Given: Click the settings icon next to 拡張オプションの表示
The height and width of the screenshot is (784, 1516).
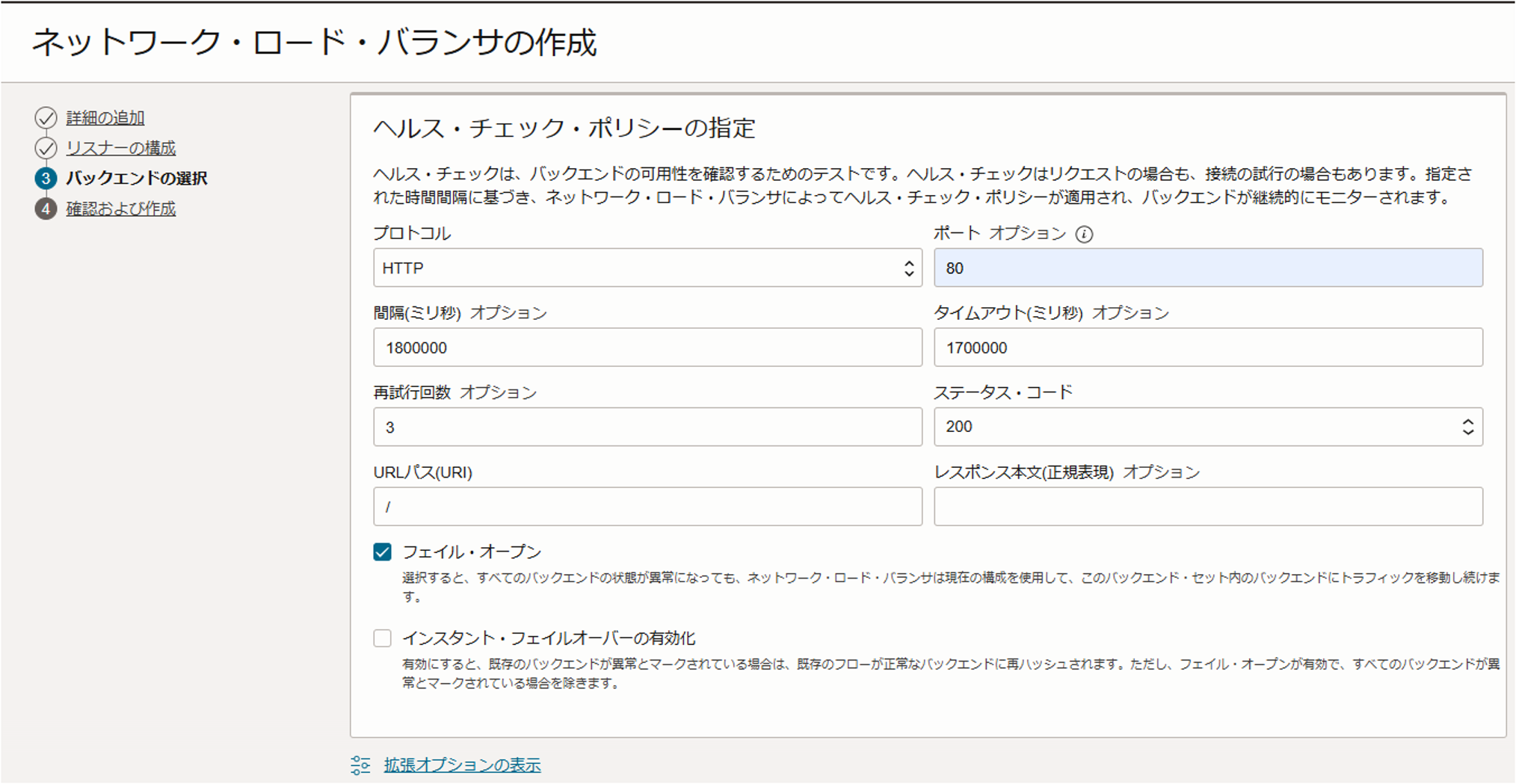Looking at the screenshot, I should coord(361,765).
